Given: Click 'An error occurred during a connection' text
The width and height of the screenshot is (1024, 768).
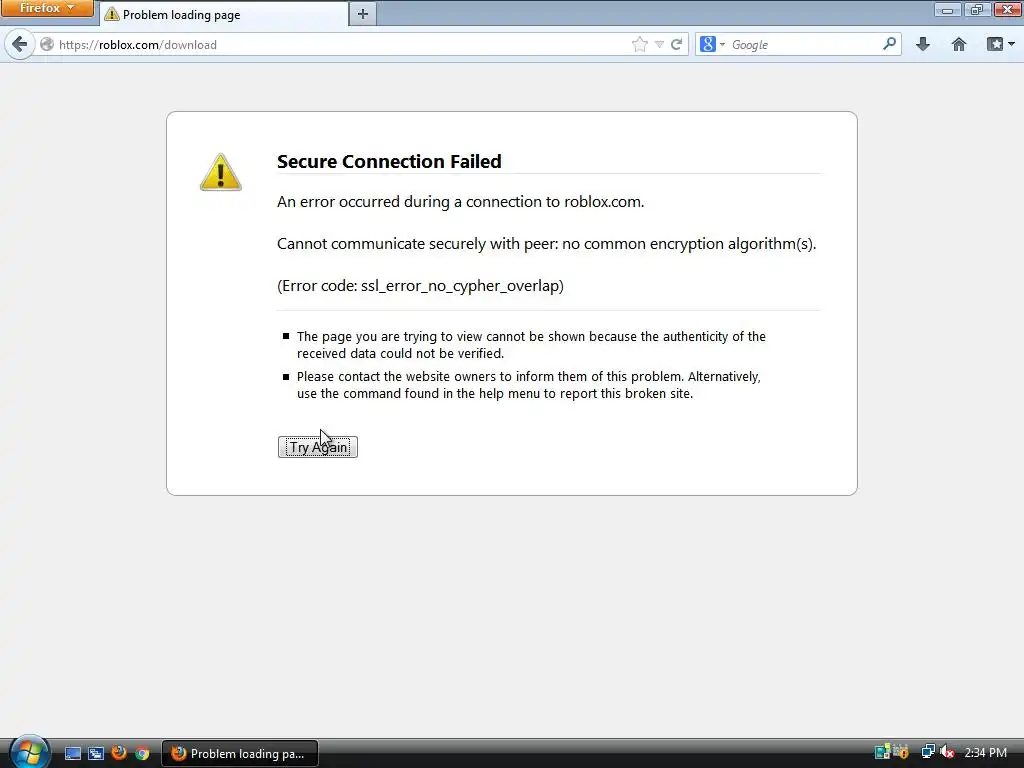Looking at the screenshot, I should [460, 202].
